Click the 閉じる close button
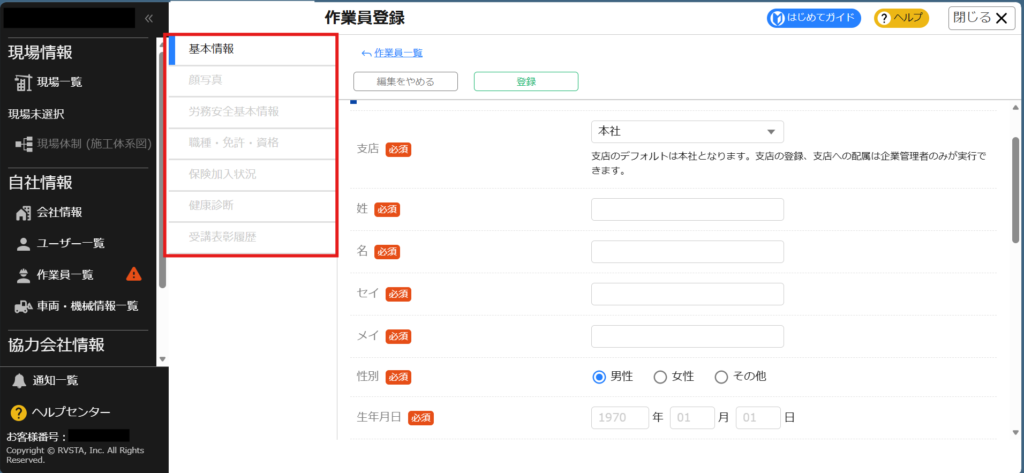The height and width of the screenshot is (473, 1024). pos(980,18)
